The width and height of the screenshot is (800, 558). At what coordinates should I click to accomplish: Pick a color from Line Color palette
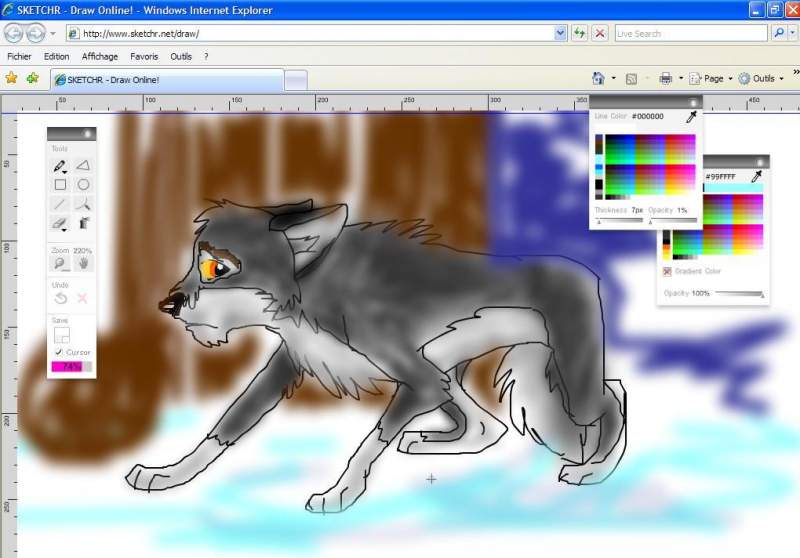[x=649, y=167]
